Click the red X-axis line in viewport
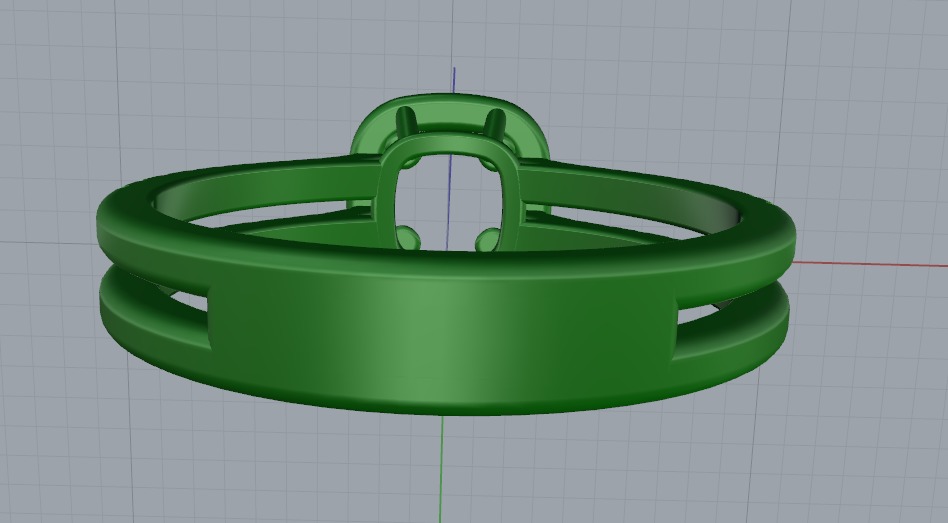This screenshot has height=523, width=948. point(871,264)
